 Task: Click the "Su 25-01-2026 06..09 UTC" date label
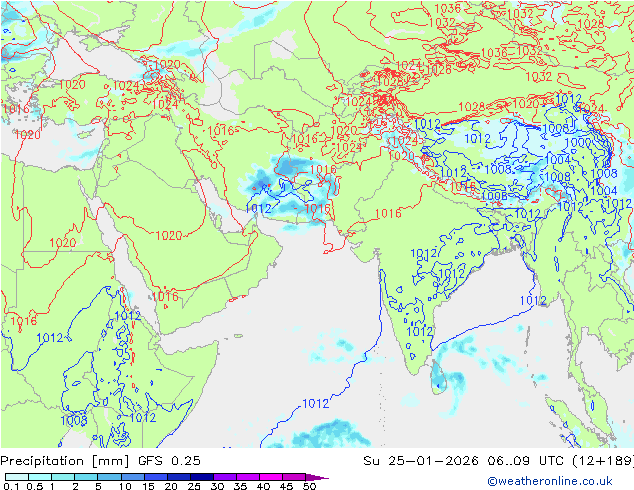tap(466, 460)
